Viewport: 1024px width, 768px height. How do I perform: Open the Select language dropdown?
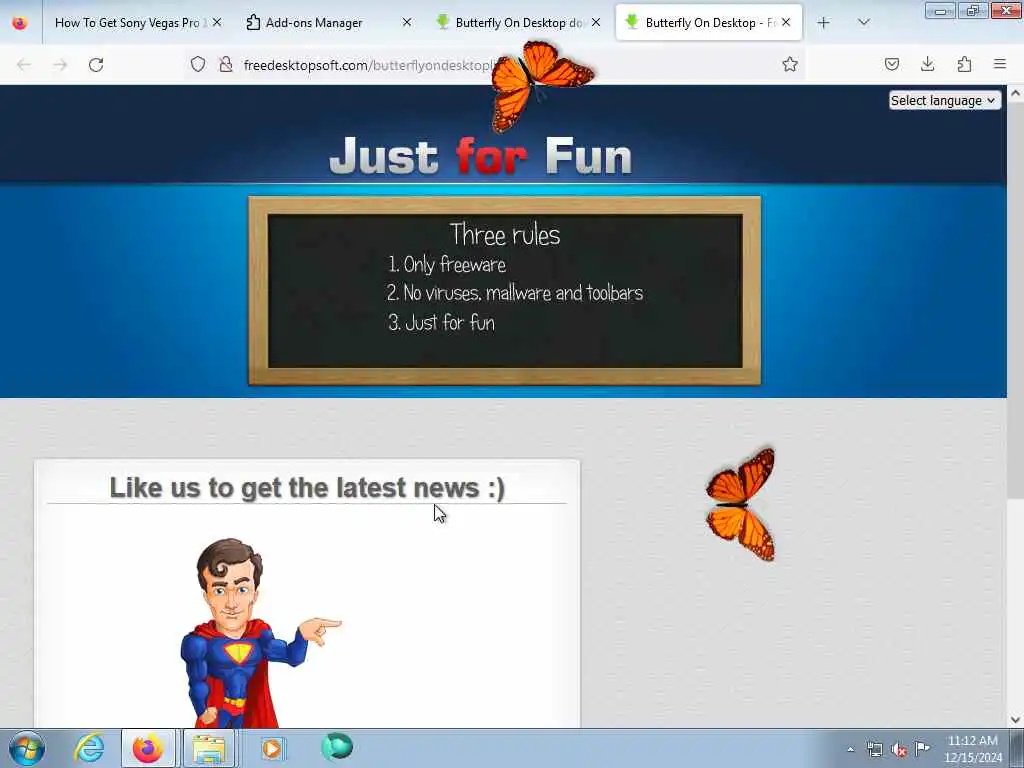click(x=944, y=101)
